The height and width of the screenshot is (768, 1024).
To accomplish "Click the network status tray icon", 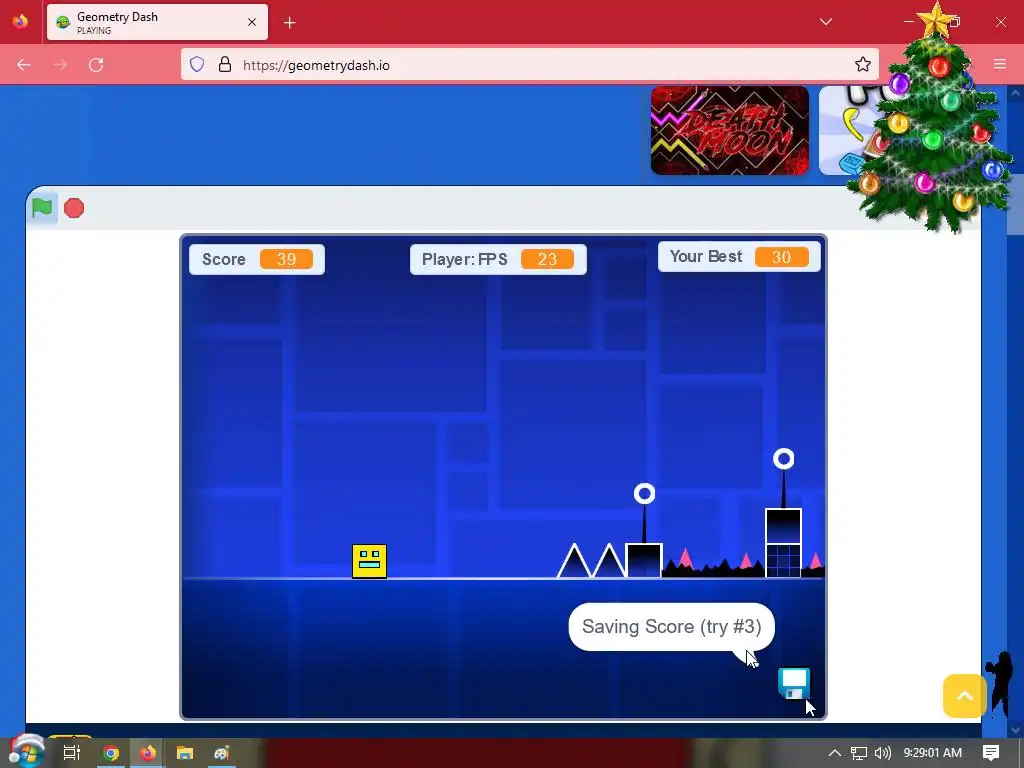I will click(859, 753).
